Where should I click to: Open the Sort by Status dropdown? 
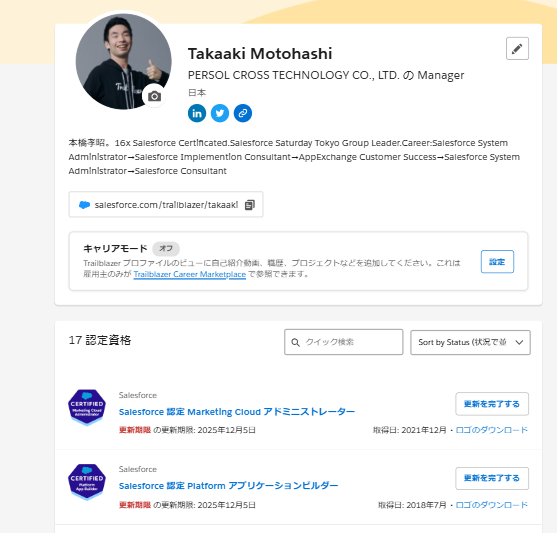click(470, 343)
